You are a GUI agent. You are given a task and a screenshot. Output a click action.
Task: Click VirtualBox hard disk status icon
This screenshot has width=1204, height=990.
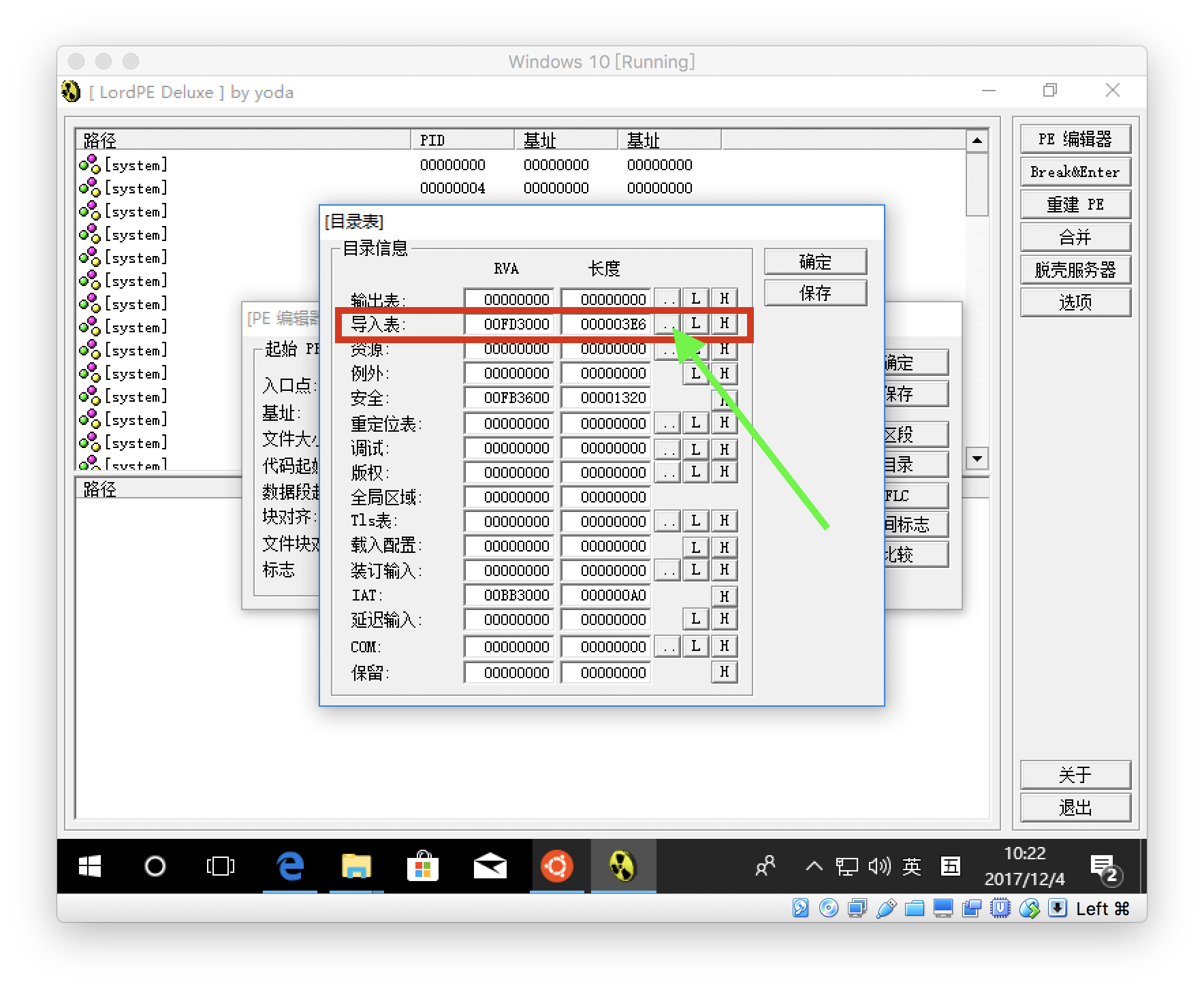click(x=800, y=908)
